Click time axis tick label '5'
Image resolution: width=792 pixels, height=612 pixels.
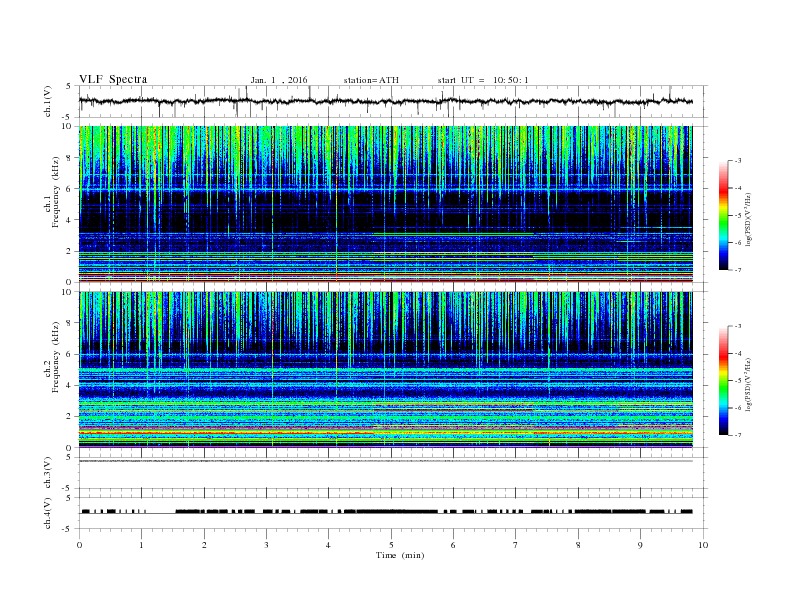391,545
